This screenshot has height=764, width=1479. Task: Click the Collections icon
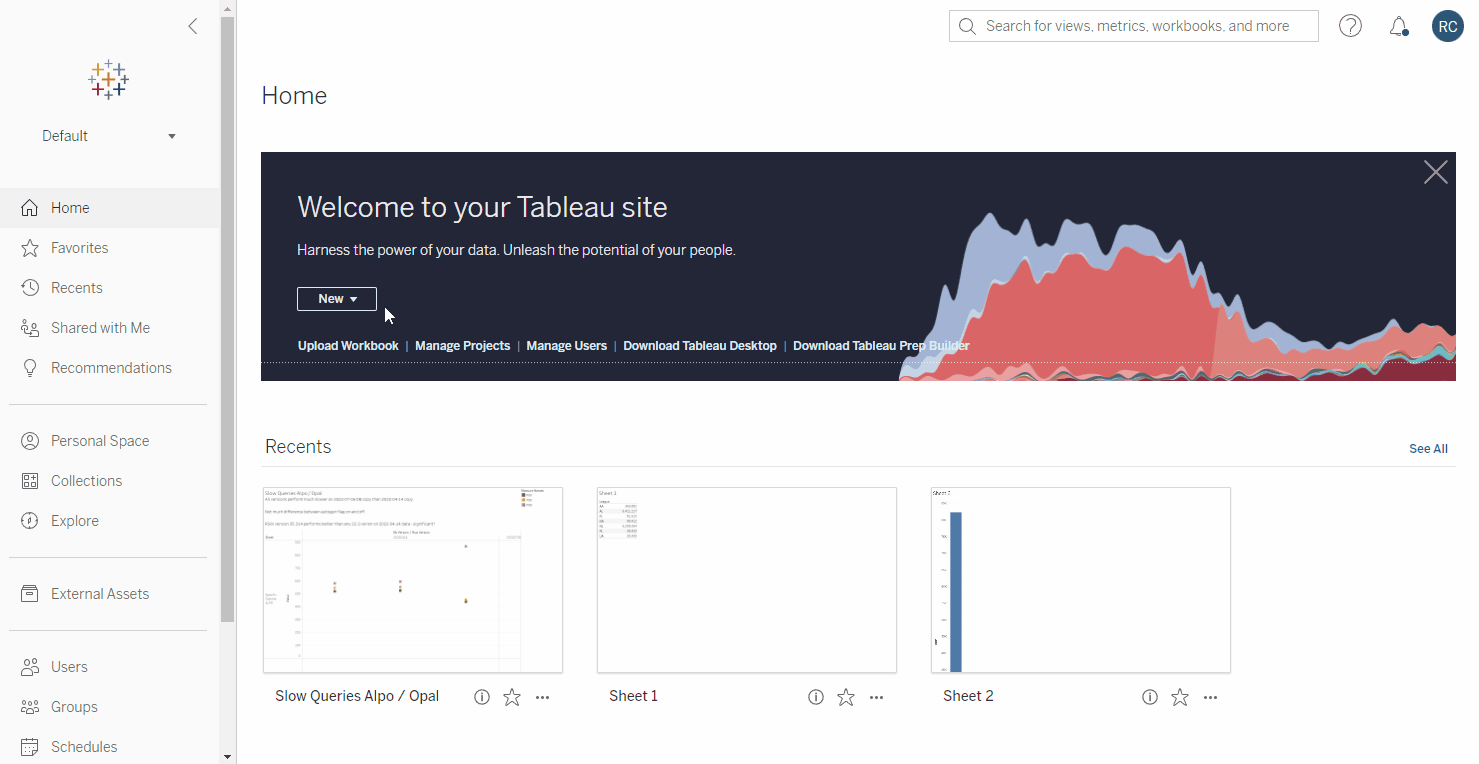click(30, 481)
